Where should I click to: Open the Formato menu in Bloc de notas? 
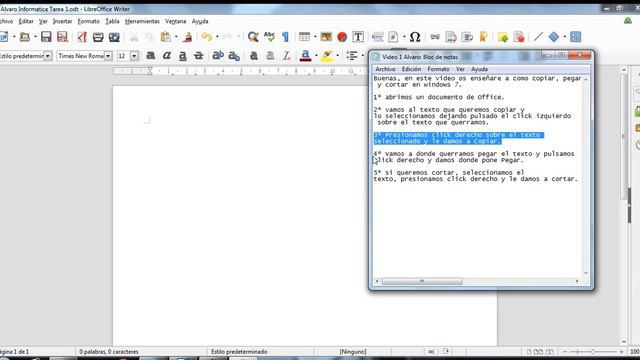pyautogui.click(x=438, y=69)
